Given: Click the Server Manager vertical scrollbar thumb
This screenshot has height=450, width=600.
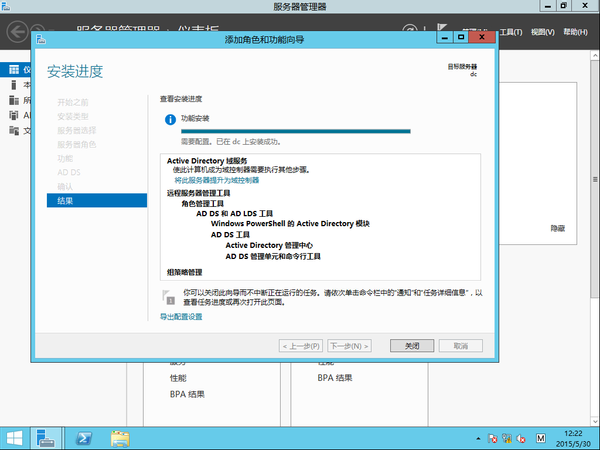Looking at the screenshot, I should point(595,179).
